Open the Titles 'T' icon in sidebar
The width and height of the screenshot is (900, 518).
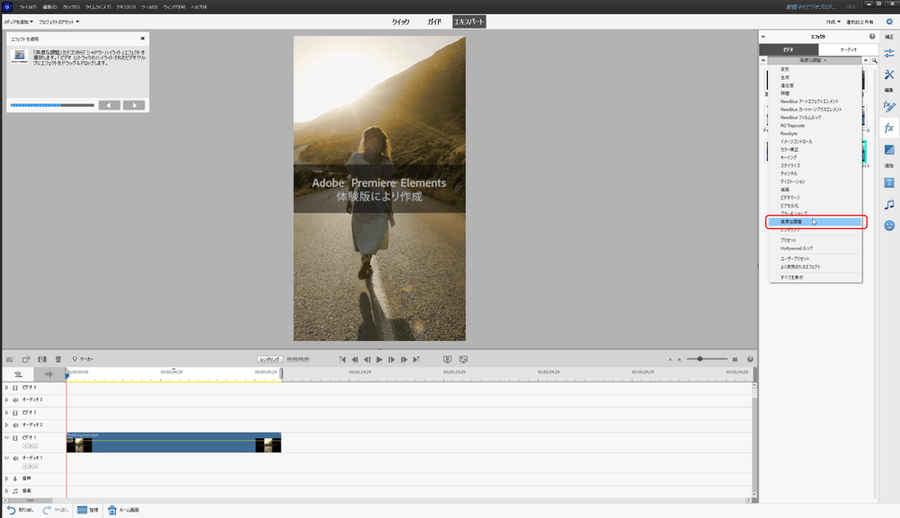(888, 180)
